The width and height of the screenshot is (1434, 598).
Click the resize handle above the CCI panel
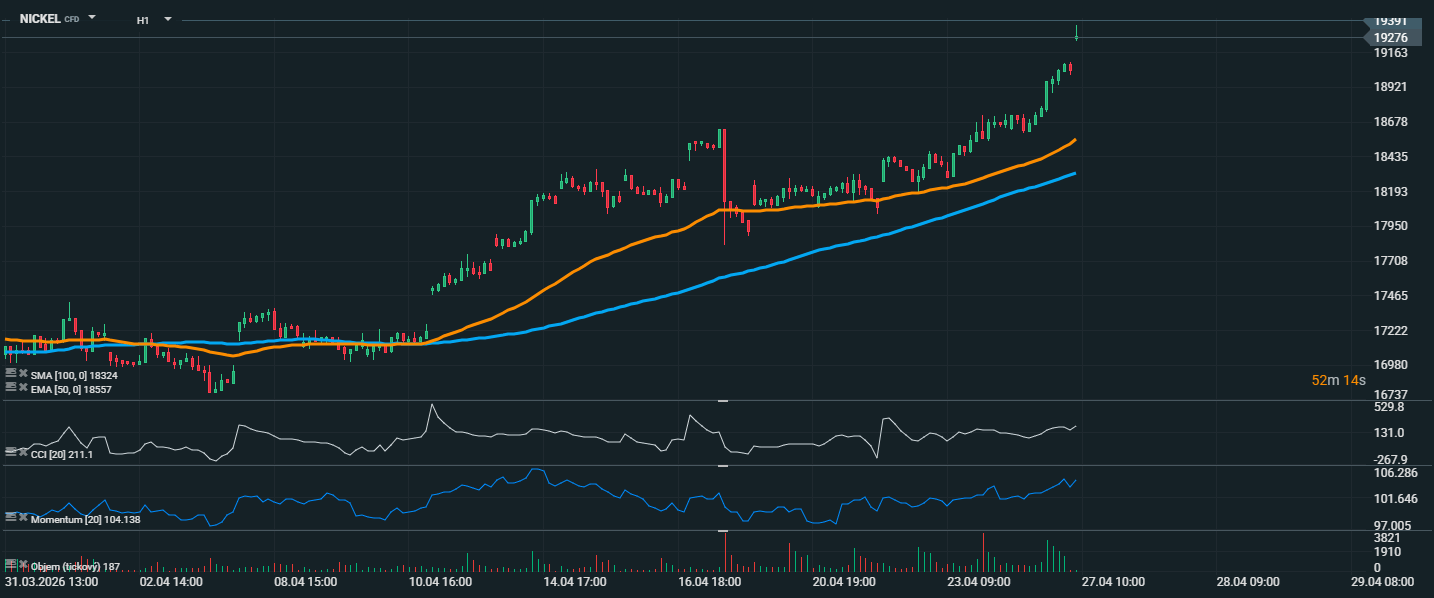point(723,400)
